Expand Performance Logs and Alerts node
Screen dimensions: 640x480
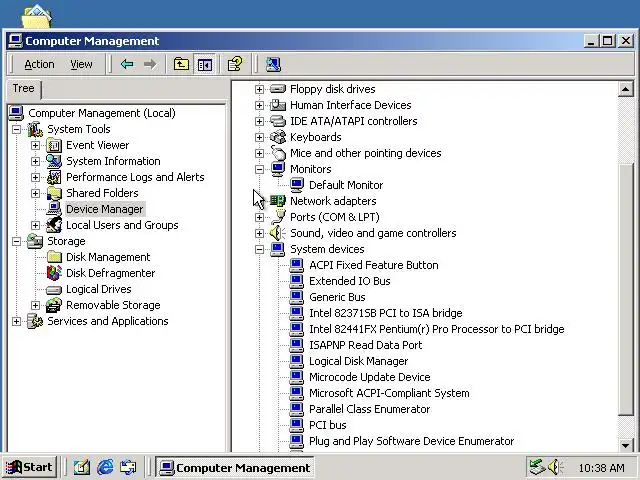click(x=35, y=177)
